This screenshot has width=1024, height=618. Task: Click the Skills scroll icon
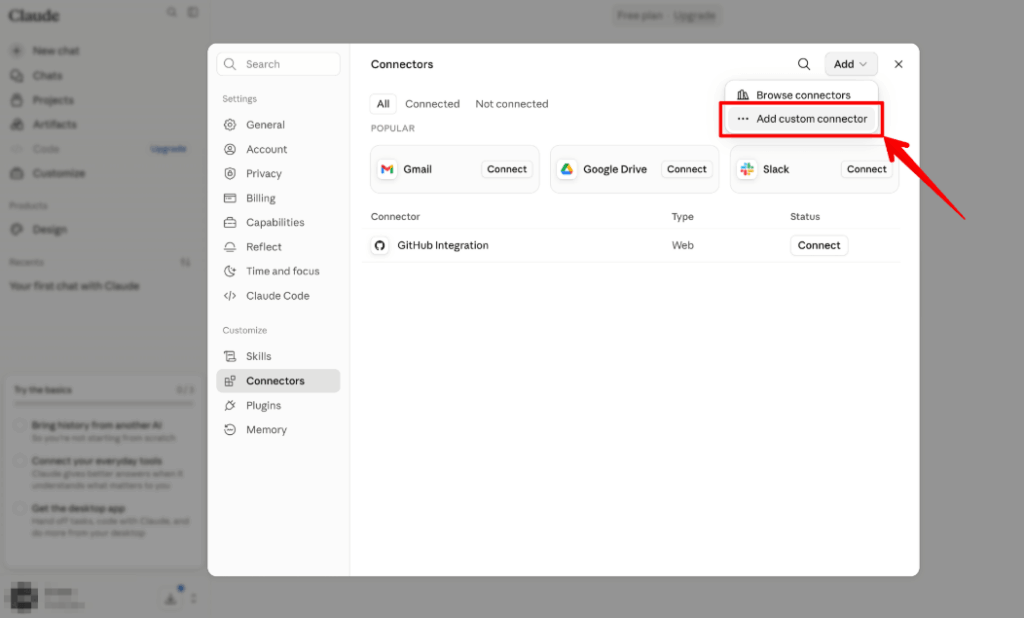pyautogui.click(x=230, y=356)
